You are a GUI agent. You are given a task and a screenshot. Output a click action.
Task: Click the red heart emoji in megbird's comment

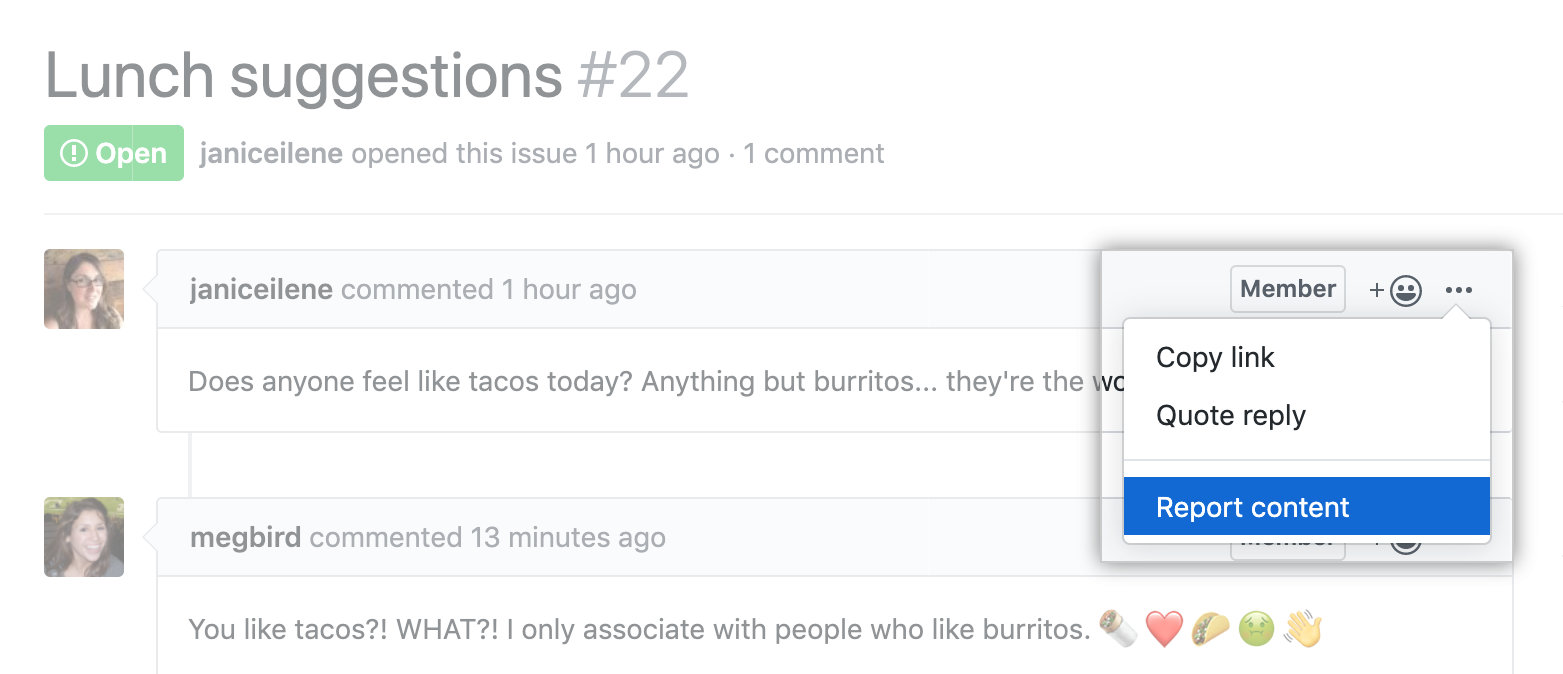click(x=1164, y=628)
